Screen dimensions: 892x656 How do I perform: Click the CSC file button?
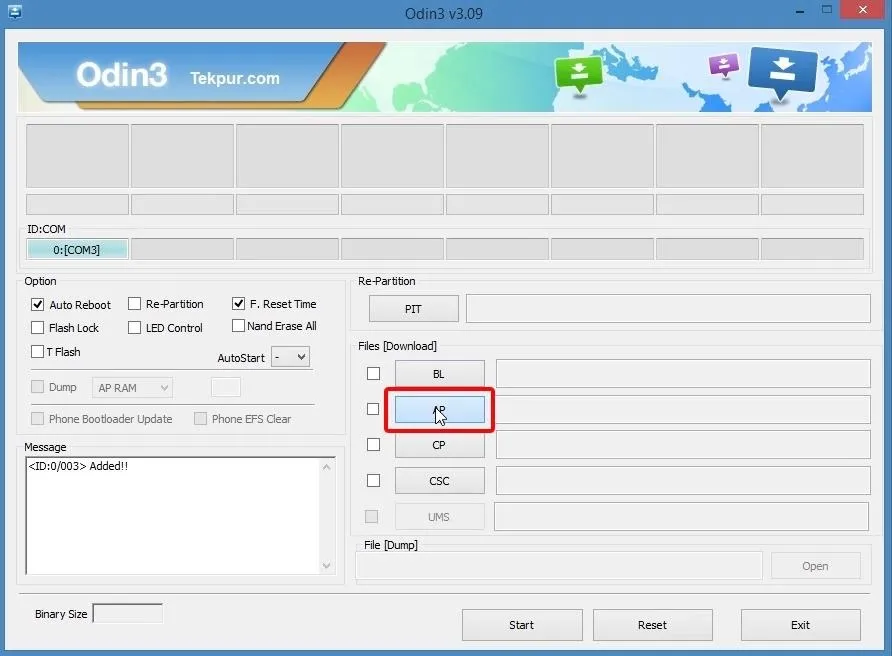[440, 481]
